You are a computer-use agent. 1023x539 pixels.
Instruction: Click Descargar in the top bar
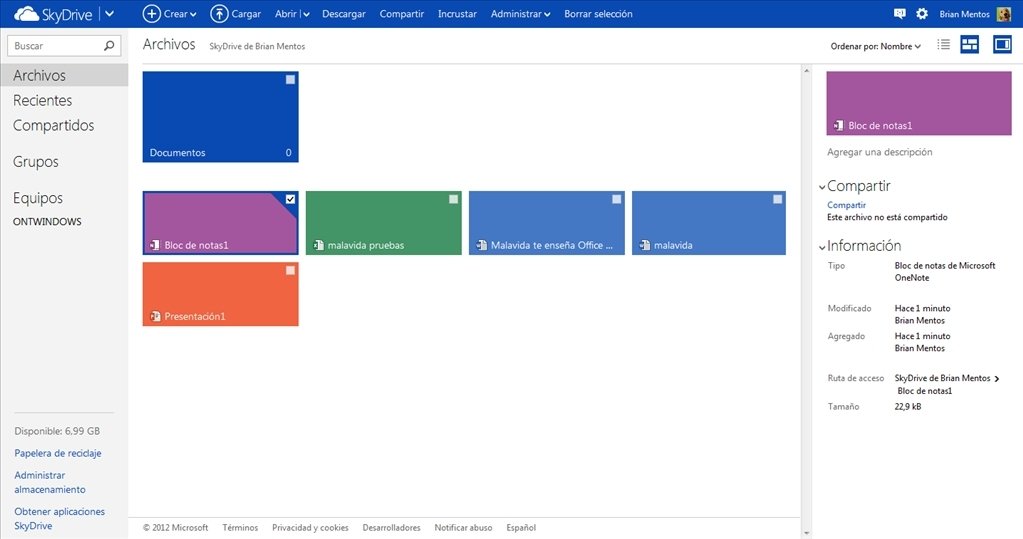(344, 14)
